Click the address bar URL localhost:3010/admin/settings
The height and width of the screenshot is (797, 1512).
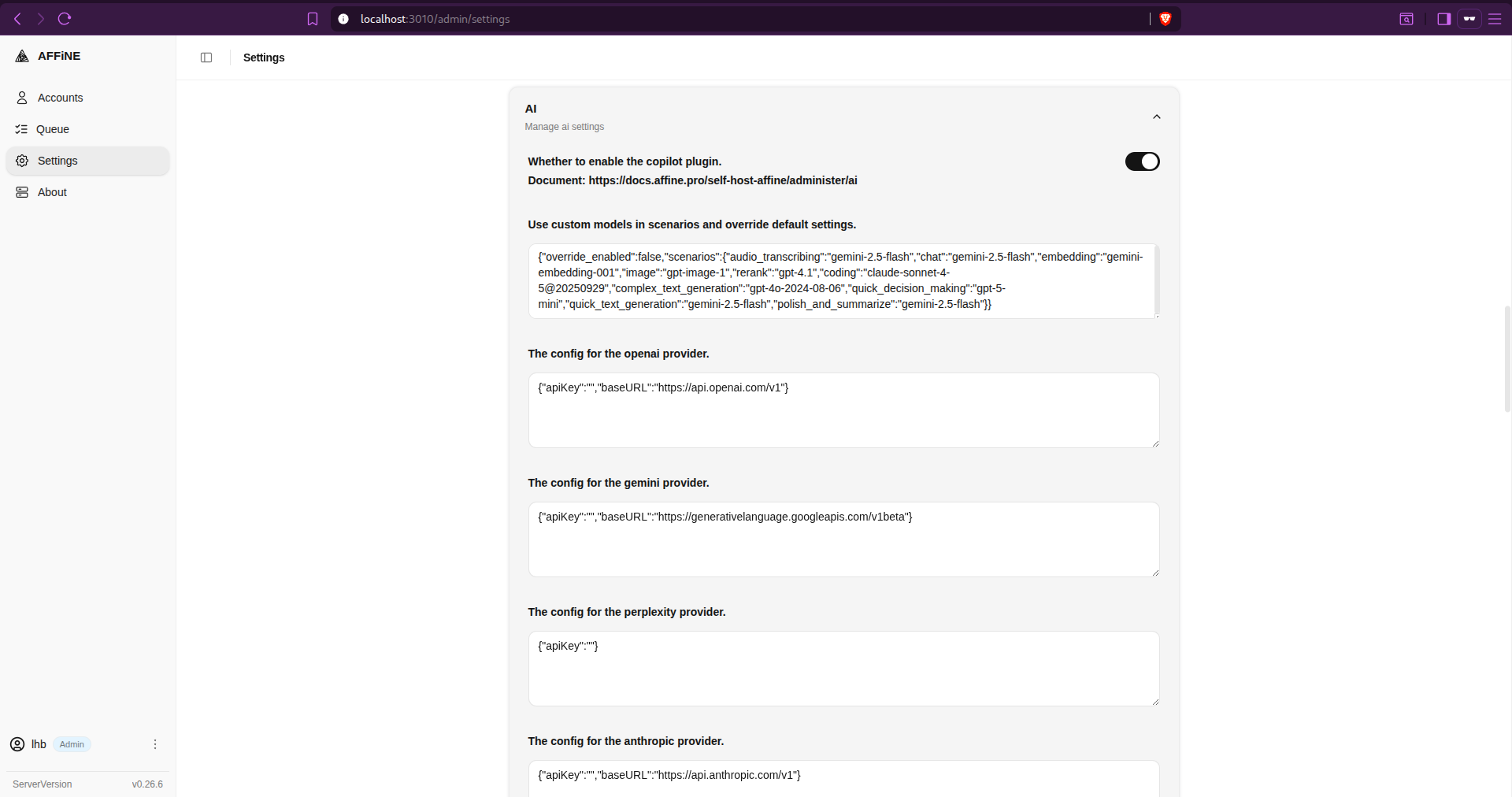[x=435, y=19]
